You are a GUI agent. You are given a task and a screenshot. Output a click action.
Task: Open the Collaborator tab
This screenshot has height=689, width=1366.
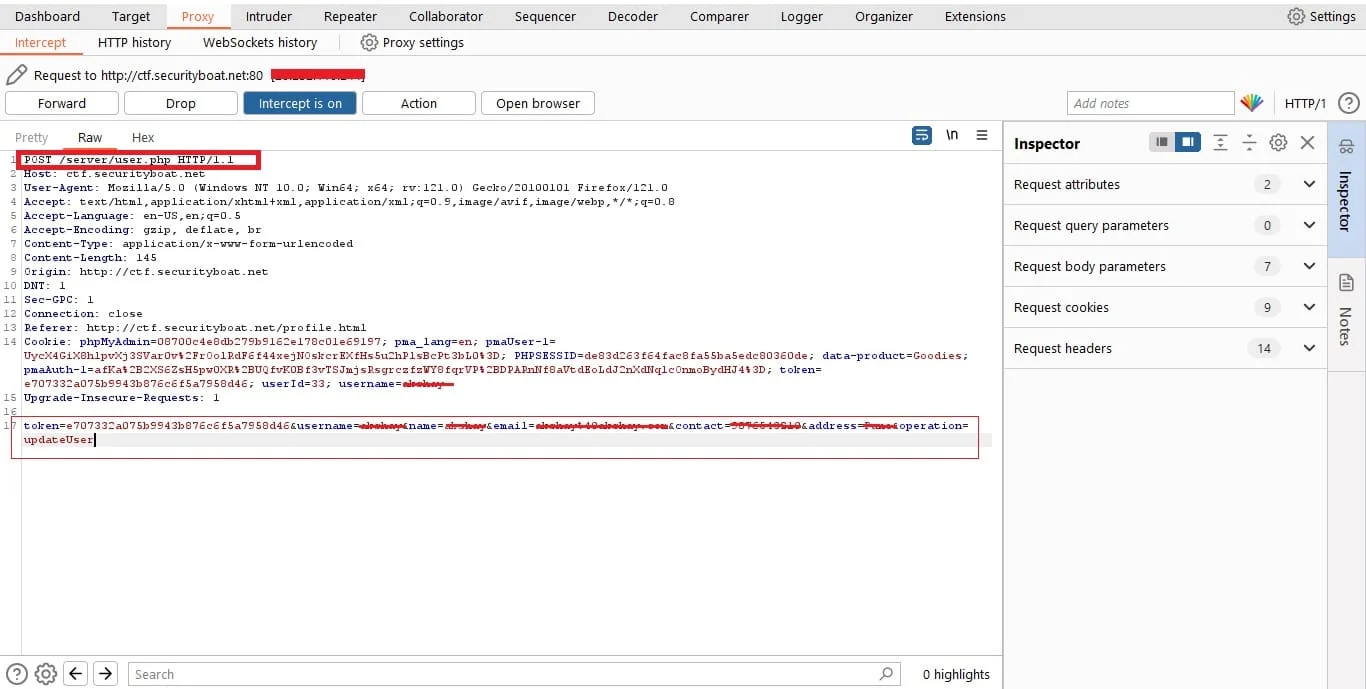pos(446,16)
